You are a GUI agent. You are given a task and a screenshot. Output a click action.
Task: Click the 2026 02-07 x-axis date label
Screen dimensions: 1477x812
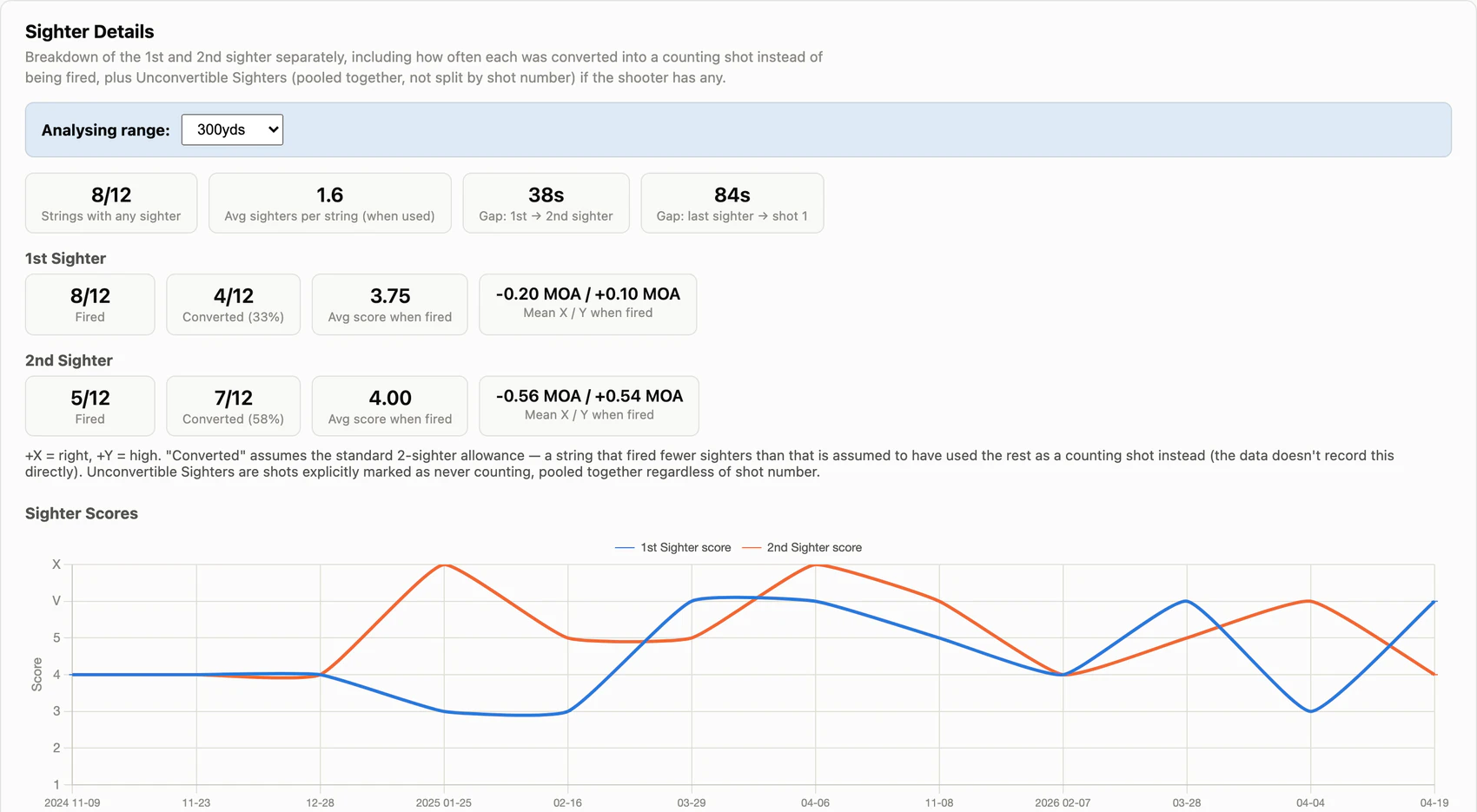coord(1063,802)
